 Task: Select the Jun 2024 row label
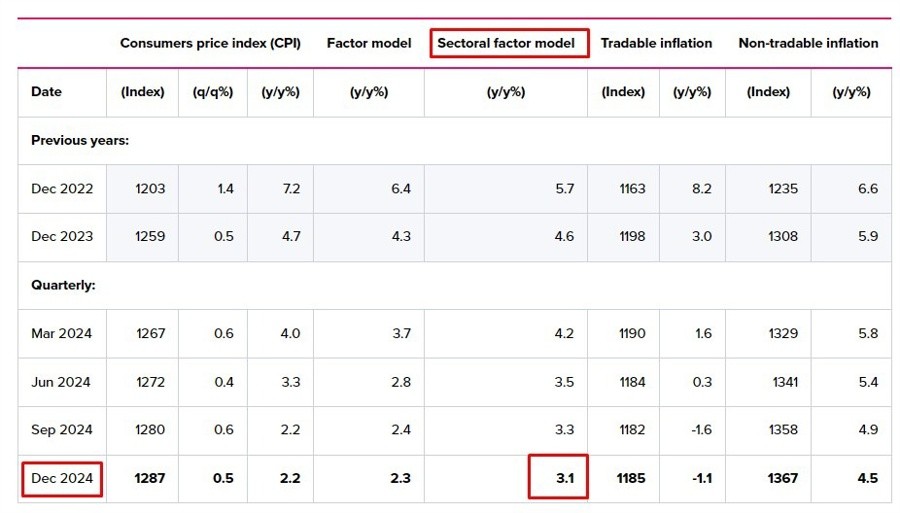62,382
